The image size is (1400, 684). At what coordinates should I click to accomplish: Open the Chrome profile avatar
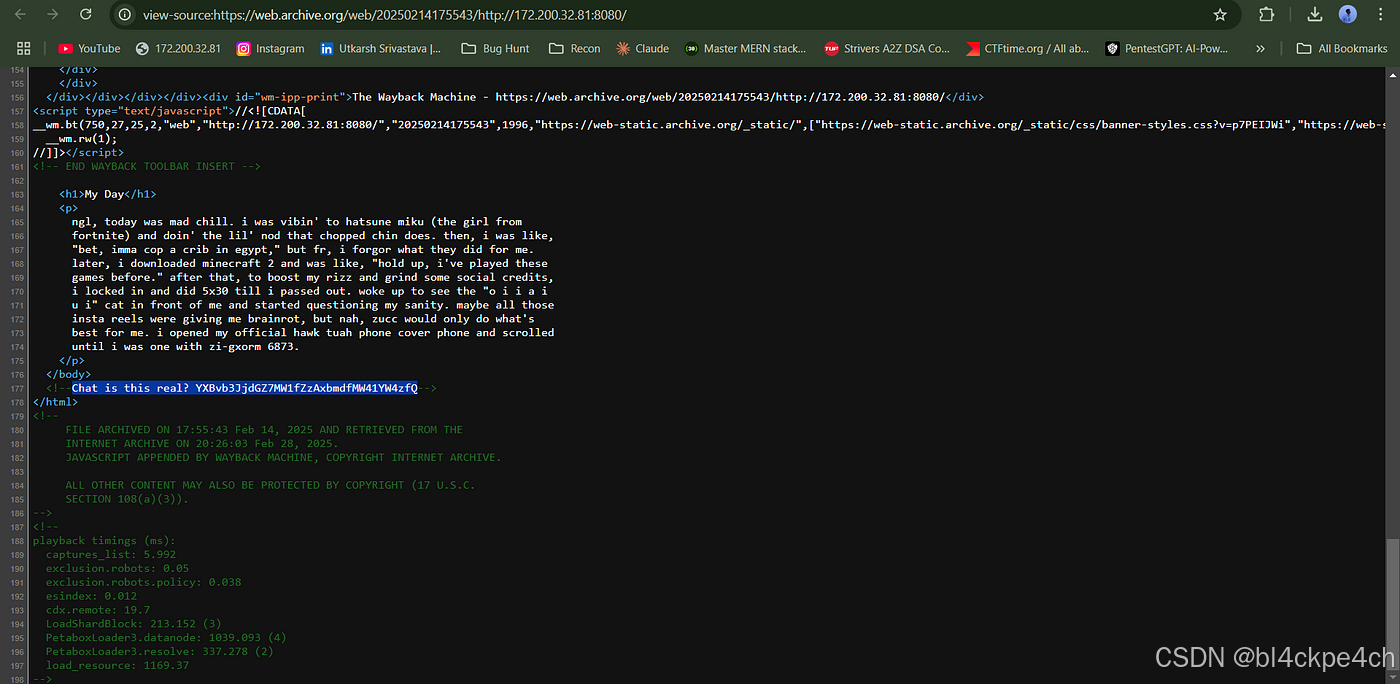1348,15
